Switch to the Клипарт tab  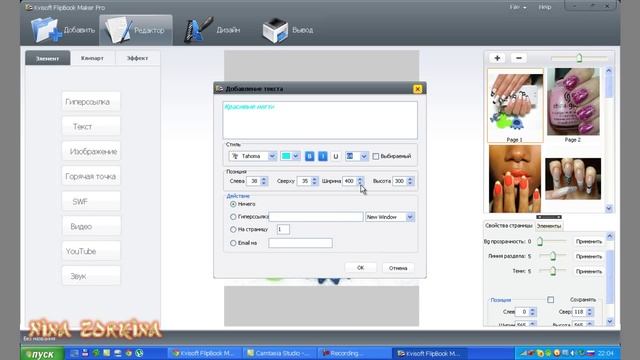tap(92, 58)
